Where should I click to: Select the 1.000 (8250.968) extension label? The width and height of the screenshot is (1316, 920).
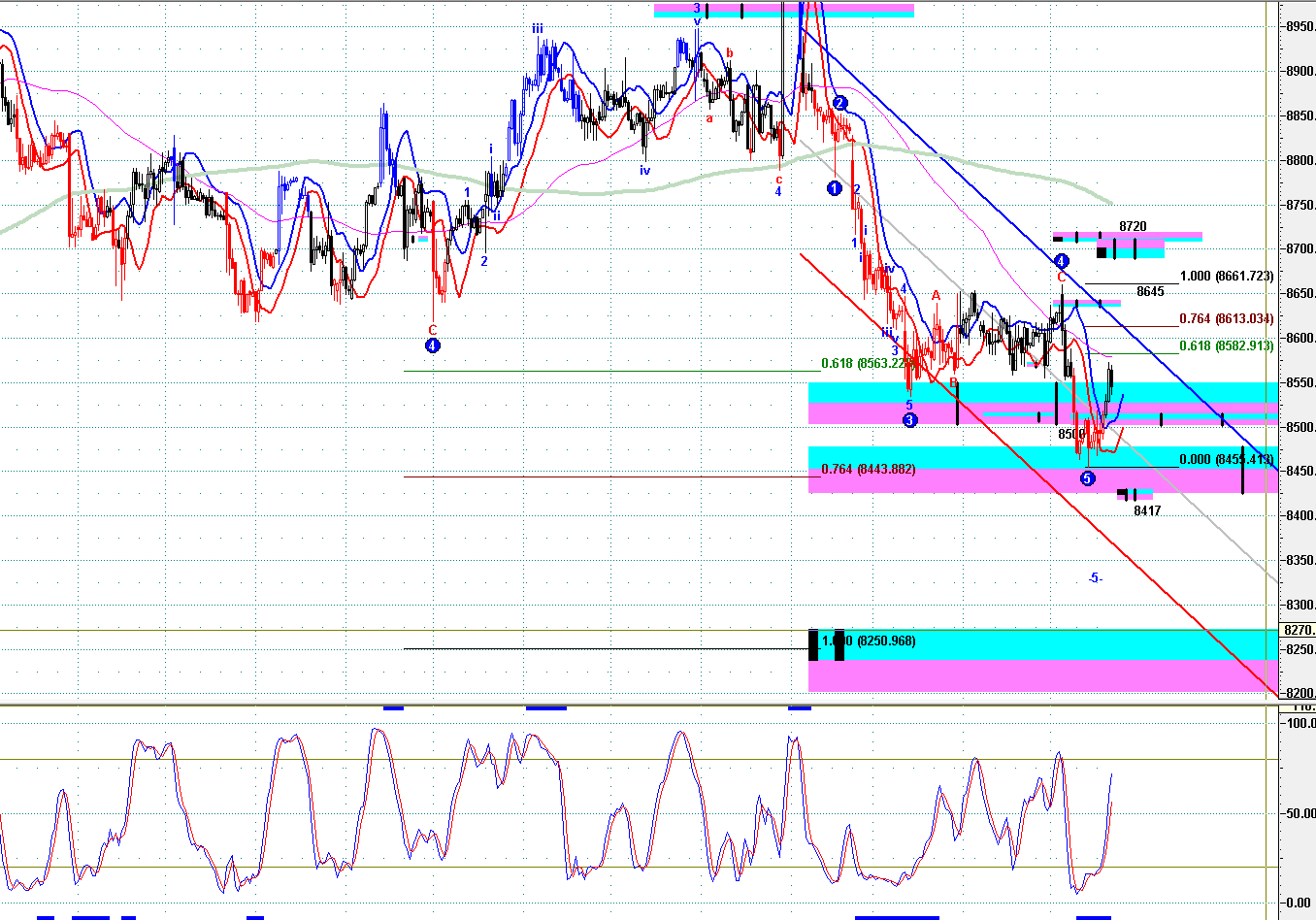tap(868, 641)
